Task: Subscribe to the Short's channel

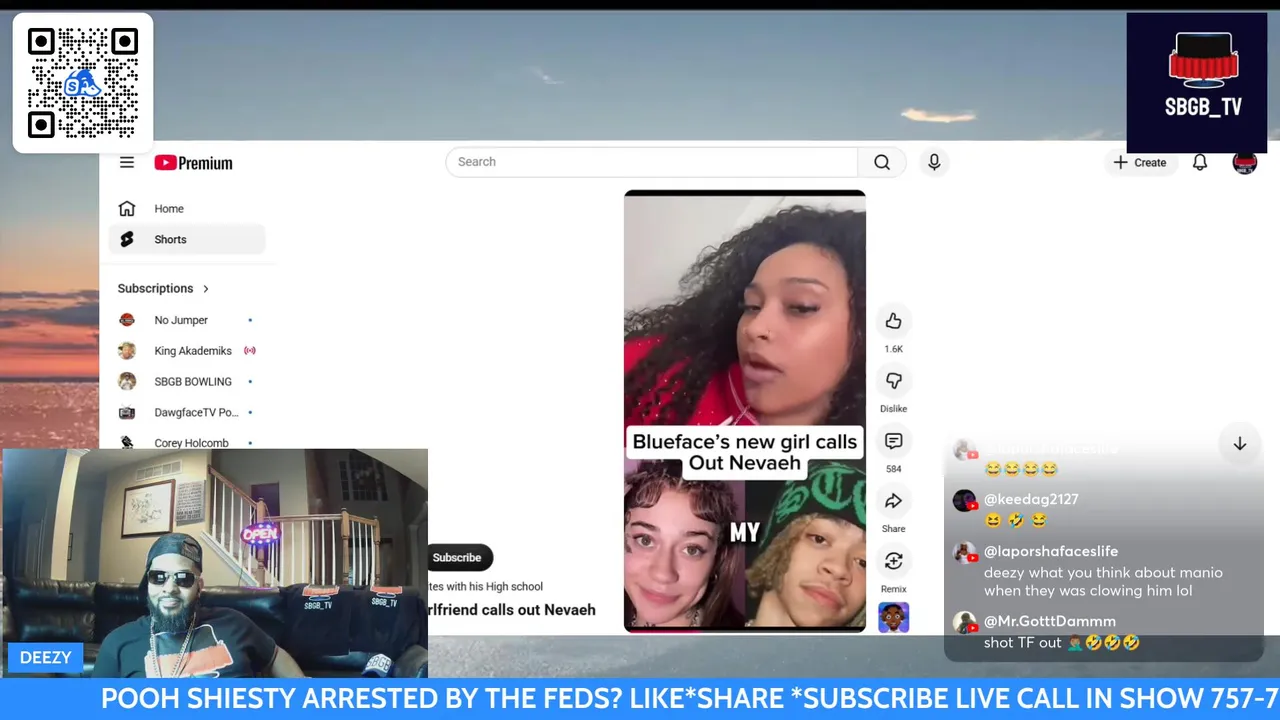Action: pyautogui.click(x=460, y=557)
